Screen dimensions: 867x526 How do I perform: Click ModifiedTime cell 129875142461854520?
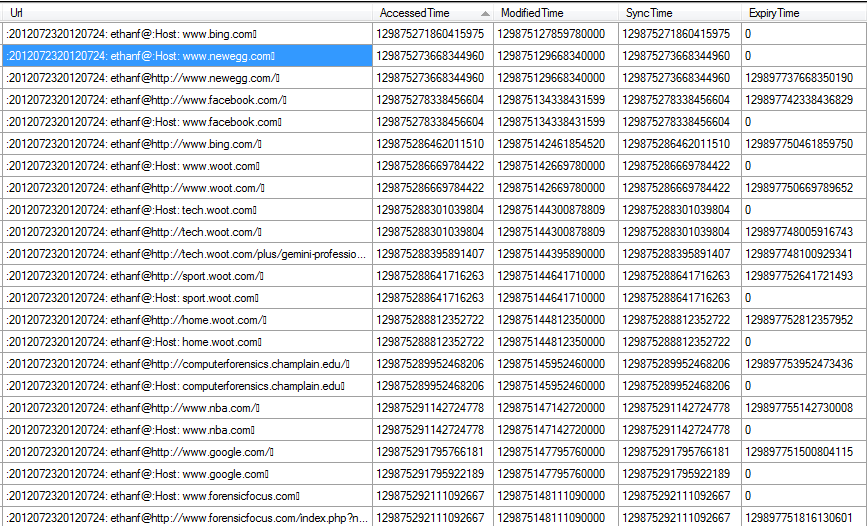556,144
